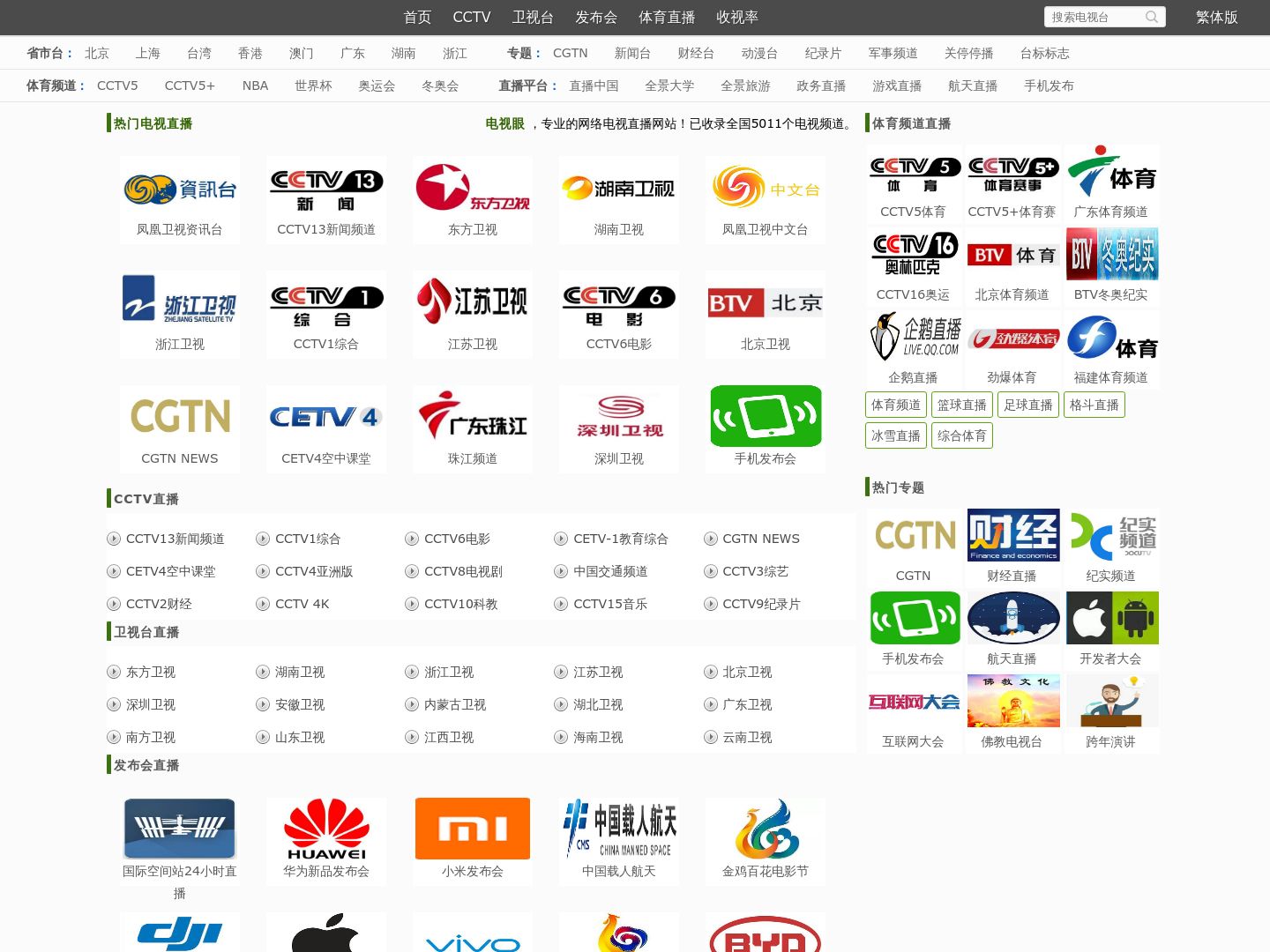
Task: Open the 足球直播 tag button
Action: coord(1028,405)
